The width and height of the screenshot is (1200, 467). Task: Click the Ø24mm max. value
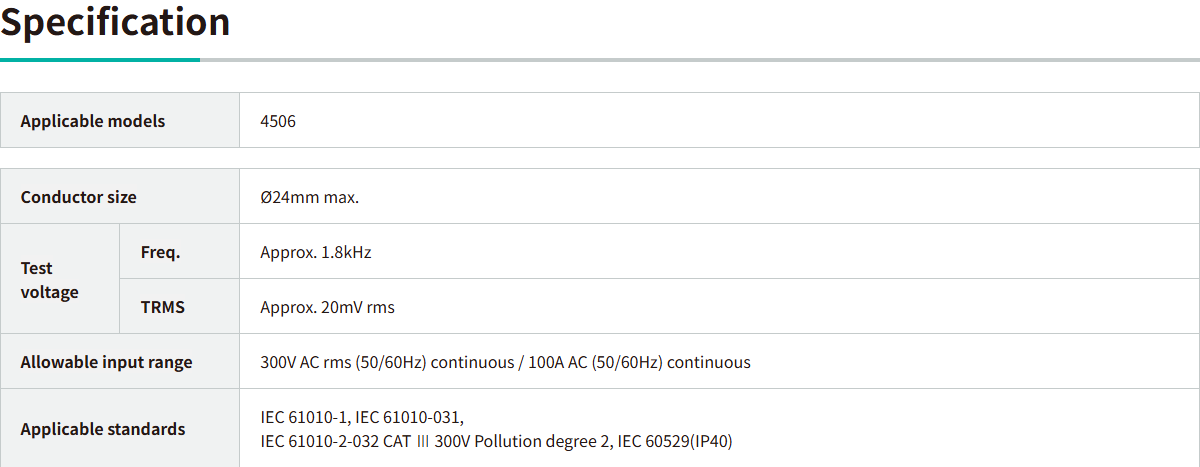coord(310,197)
